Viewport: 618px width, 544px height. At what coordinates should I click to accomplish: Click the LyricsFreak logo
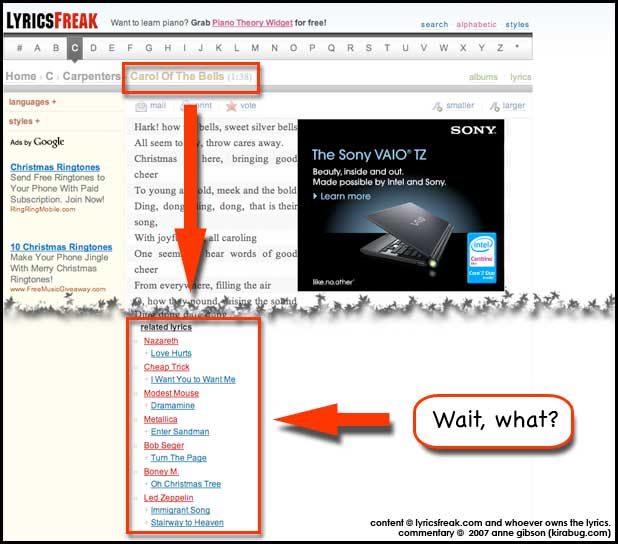52,21
